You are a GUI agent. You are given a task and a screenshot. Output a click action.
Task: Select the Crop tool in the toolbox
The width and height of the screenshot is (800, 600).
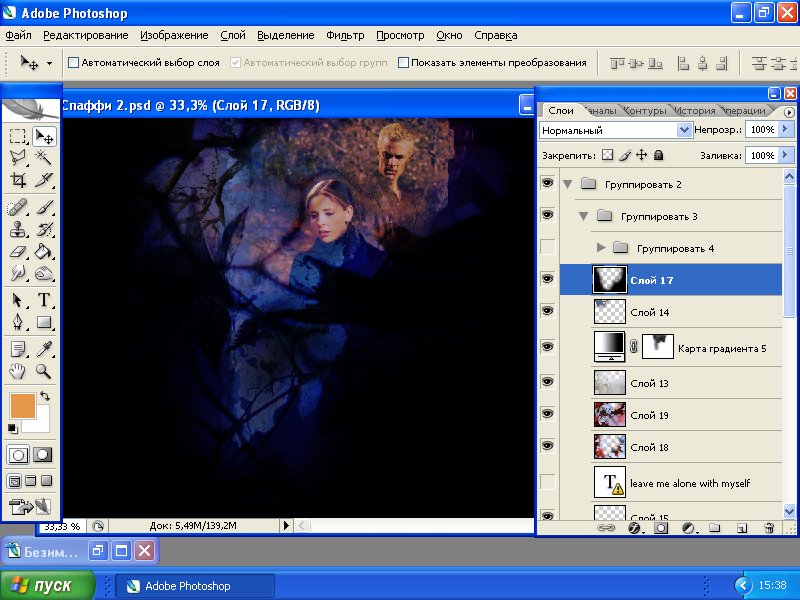point(18,180)
